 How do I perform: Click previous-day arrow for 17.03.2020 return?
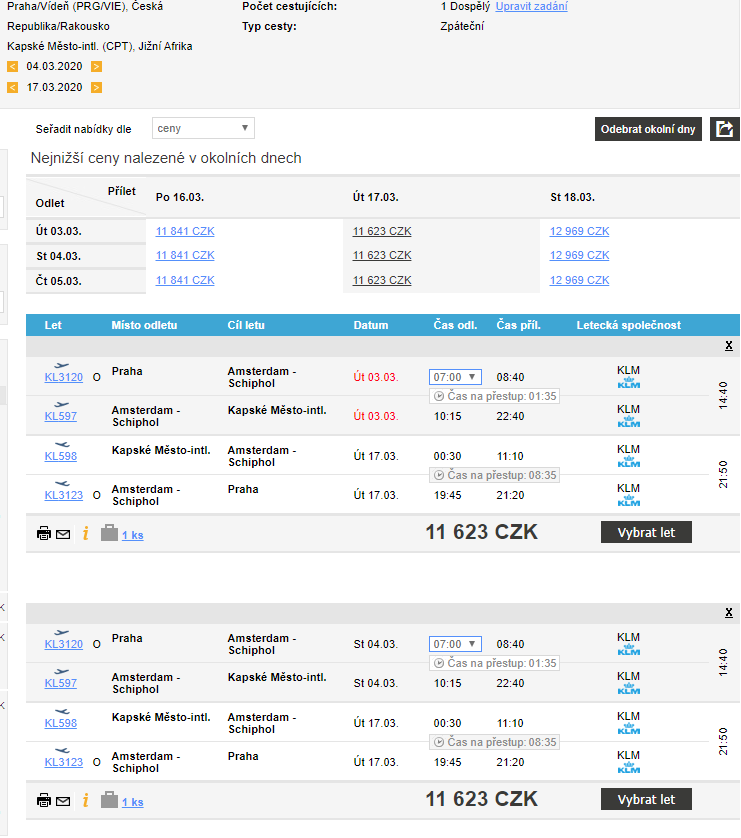(x=12, y=88)
